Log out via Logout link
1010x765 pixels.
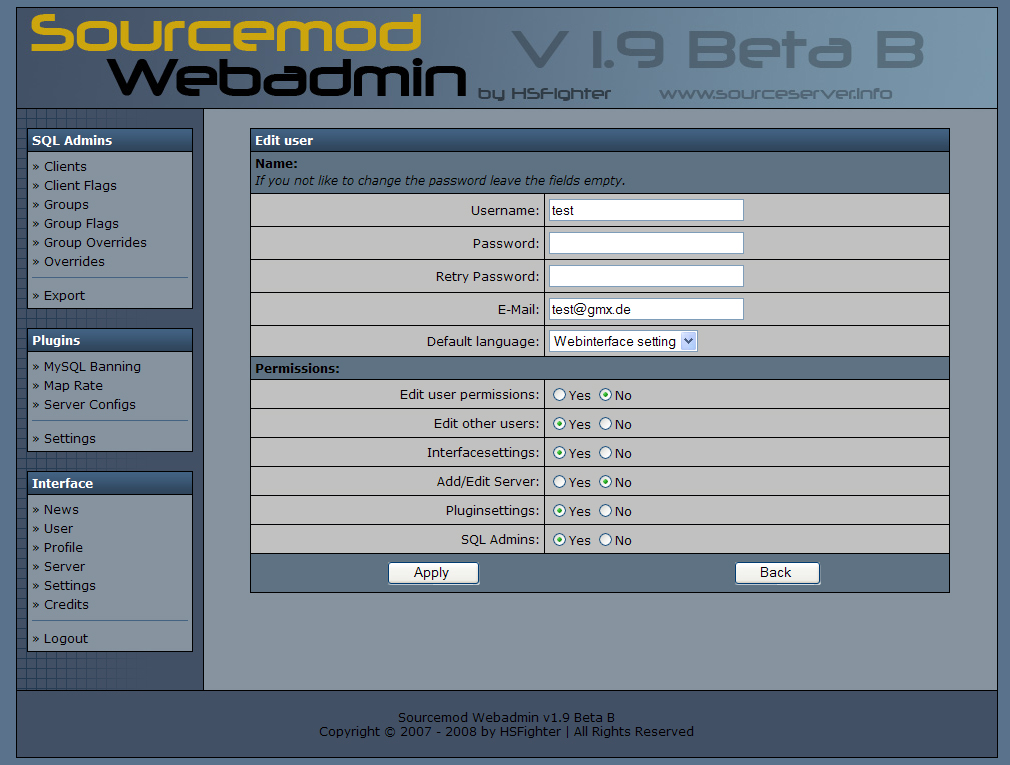click(66, 638)
